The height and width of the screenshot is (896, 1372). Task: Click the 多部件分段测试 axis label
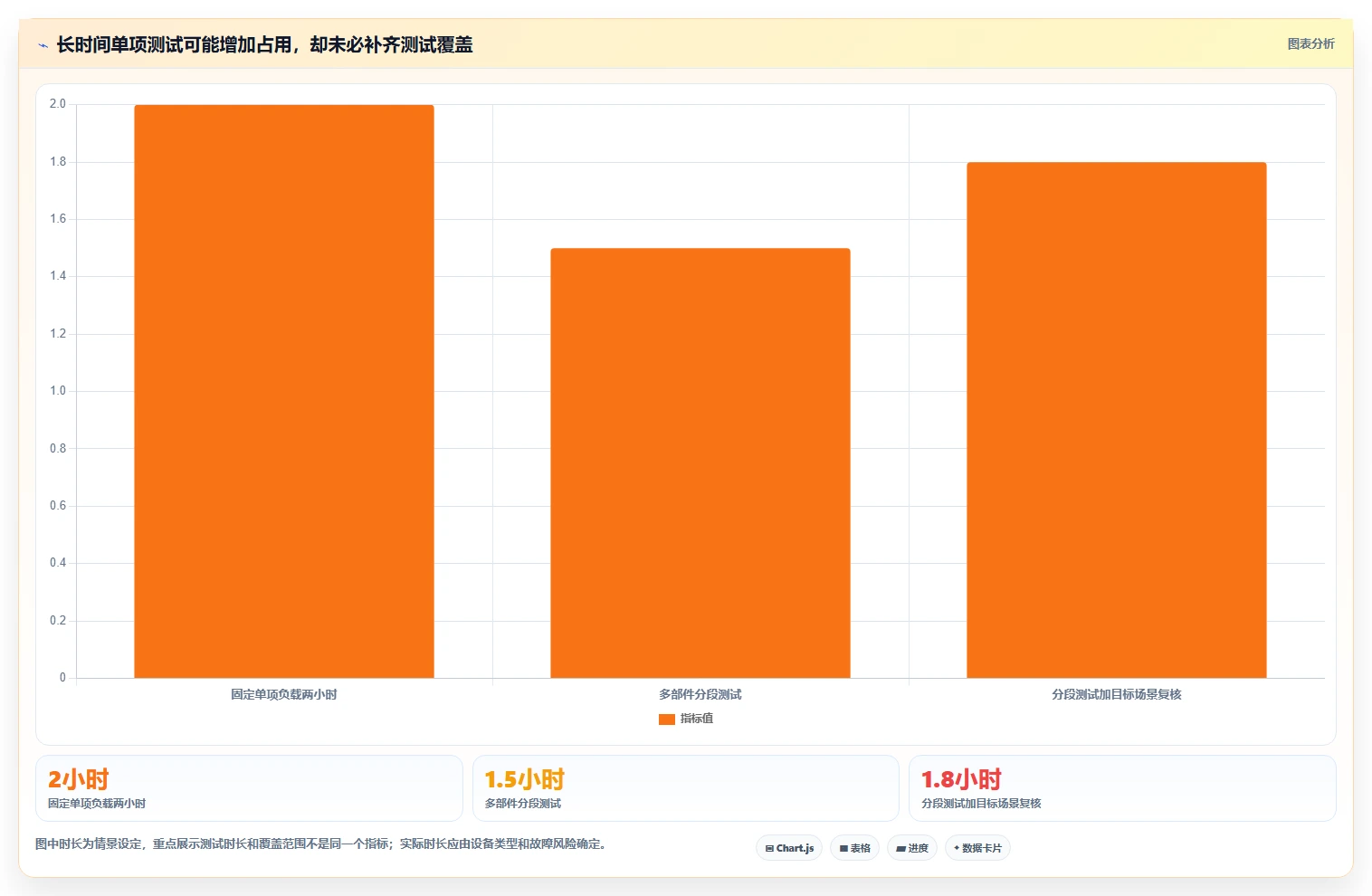click(700, 695)
